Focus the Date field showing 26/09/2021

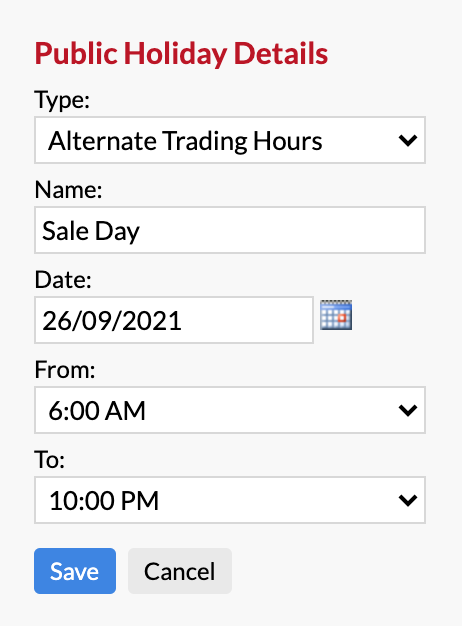(x=174, y=320)
